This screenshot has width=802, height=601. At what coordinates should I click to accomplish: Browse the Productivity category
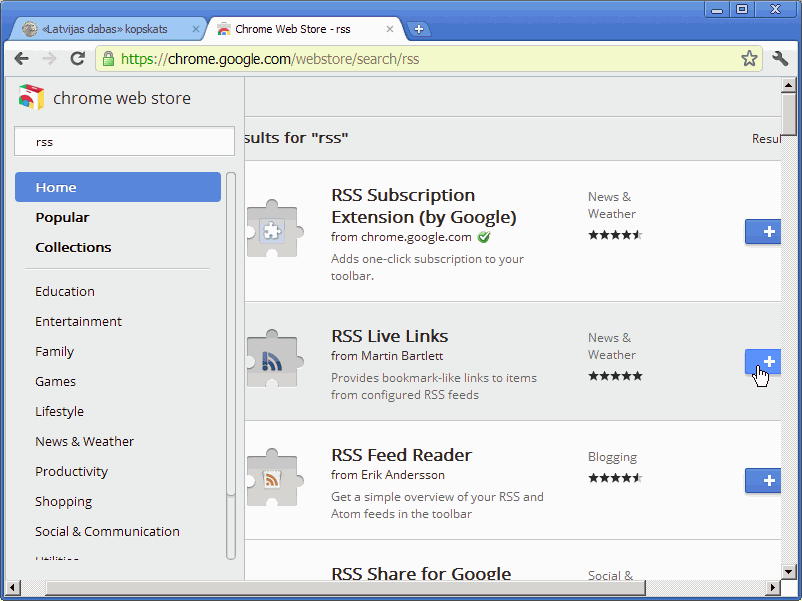pos(72,472)
